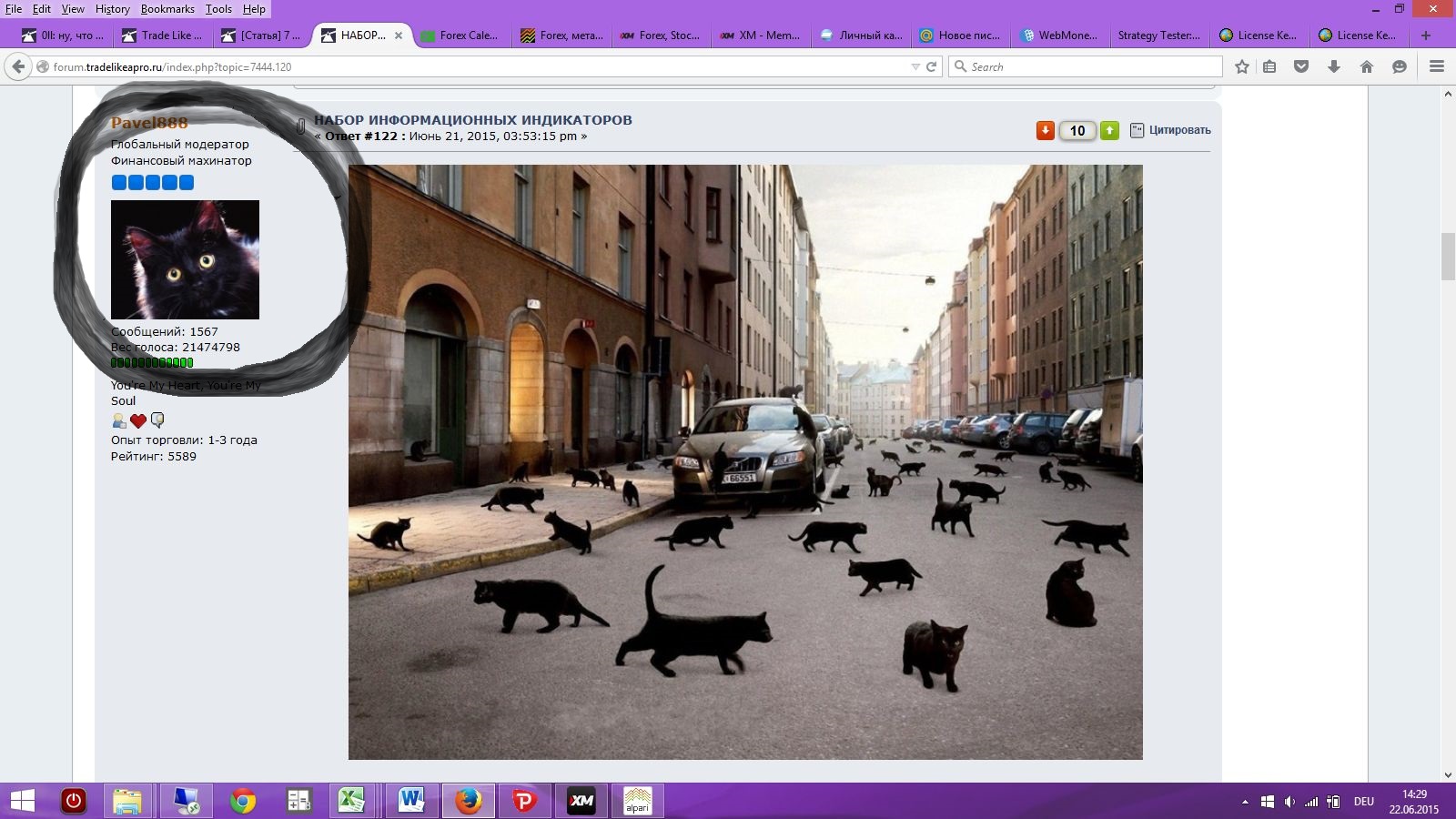Image resolution: width=1456 pixels, height=819 pixels.
Task: Open post title НАБОР ИНФОРМАЦИОННЫХ ИНДИКАТОРОВ link
Action: 473,120
